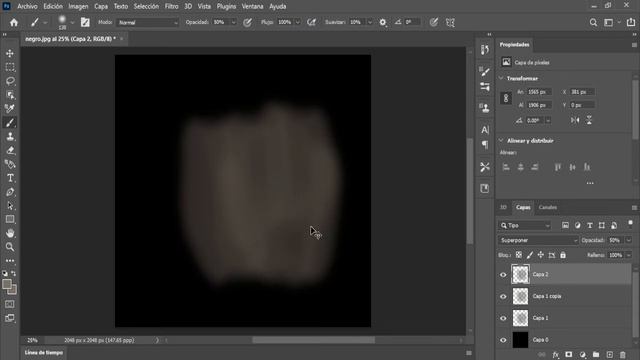Viewport: 640px width, 360px height.
Task: Switch to the Canales tab
Action: pos(547,207)
